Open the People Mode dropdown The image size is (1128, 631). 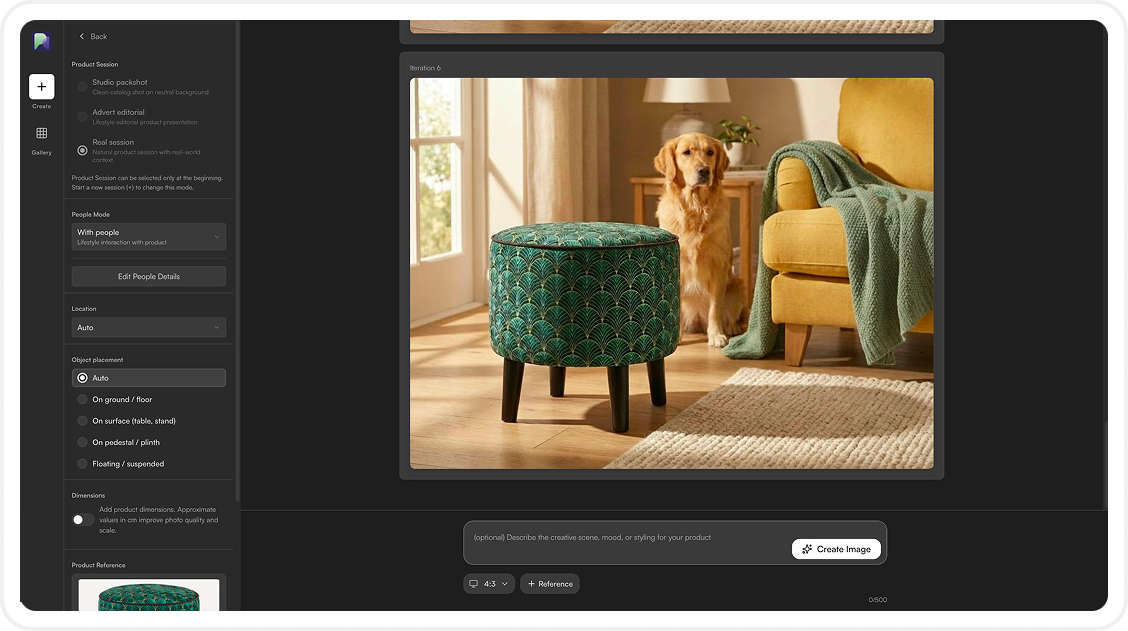click(x=149, y=237)
